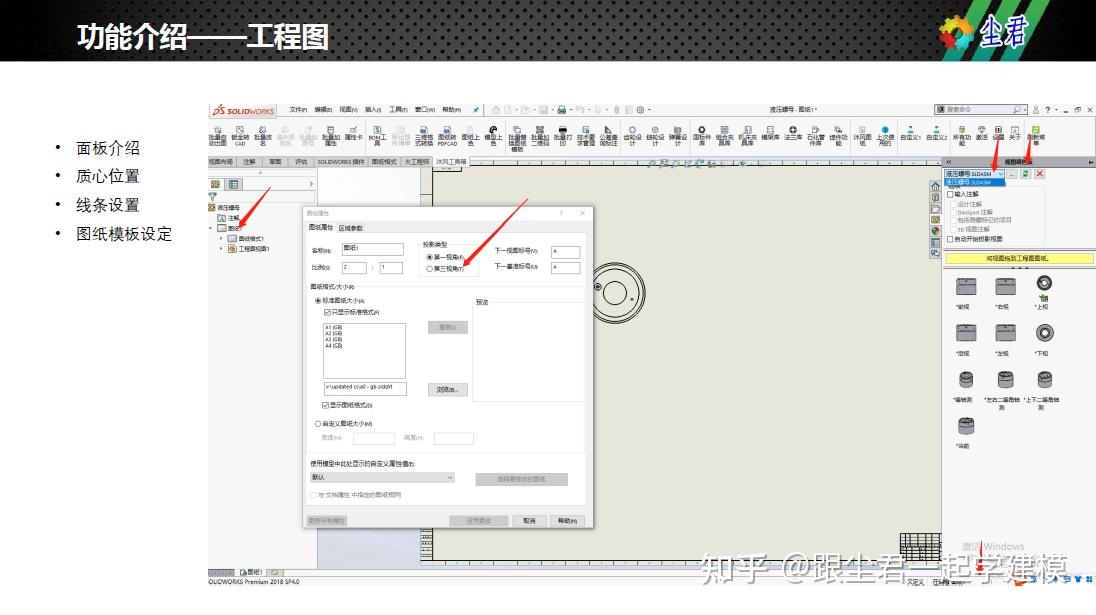The width and height of the screenshot is (1096, 615).
Task: Select the 第三视角 projection radio button
Action: [429, 267]
